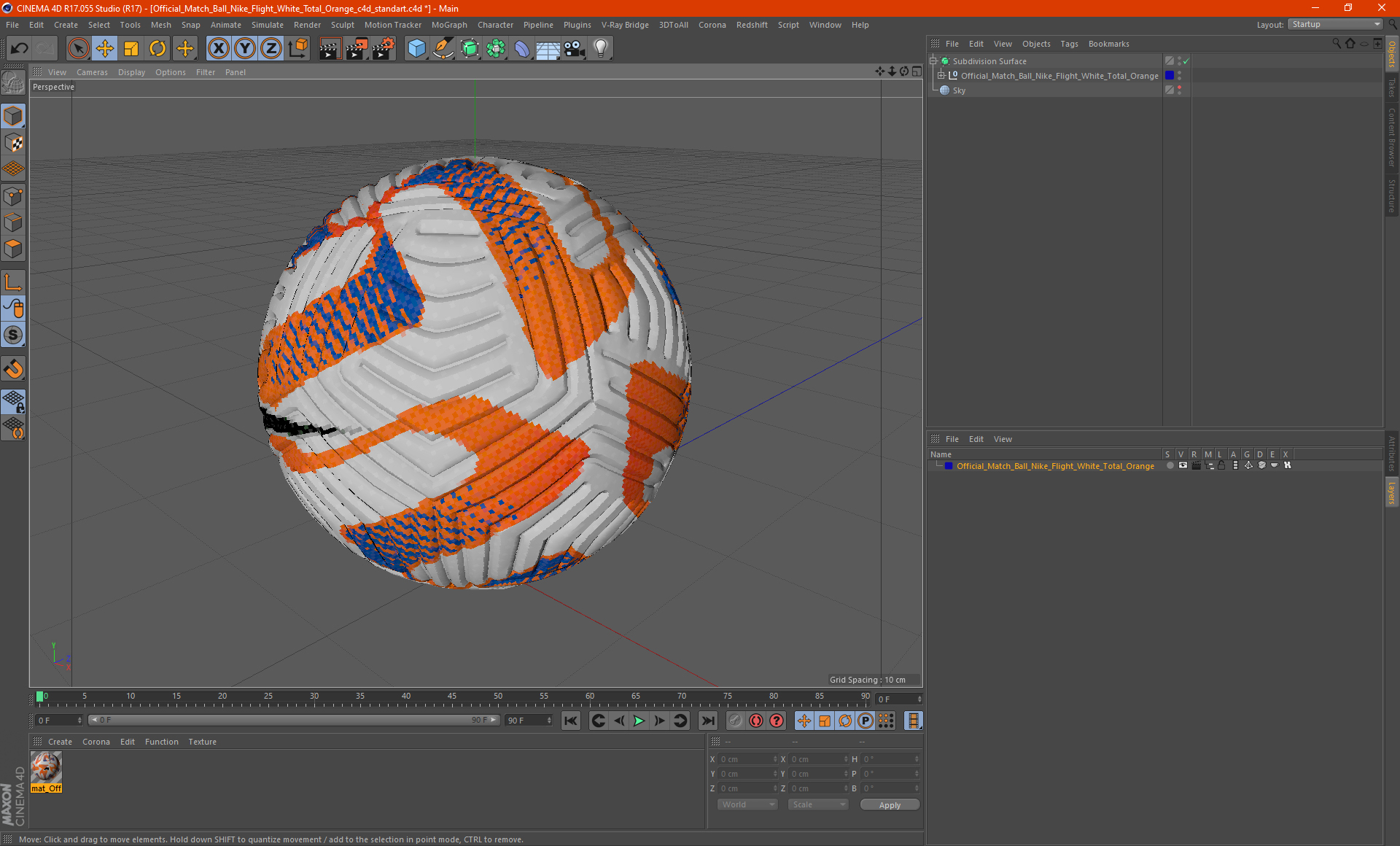Screen dimensions: 1400x846
Task: Click the blue layer color swatch on the Official_Match_Ball row in the Object Manager
Action: click(1170, 76)
